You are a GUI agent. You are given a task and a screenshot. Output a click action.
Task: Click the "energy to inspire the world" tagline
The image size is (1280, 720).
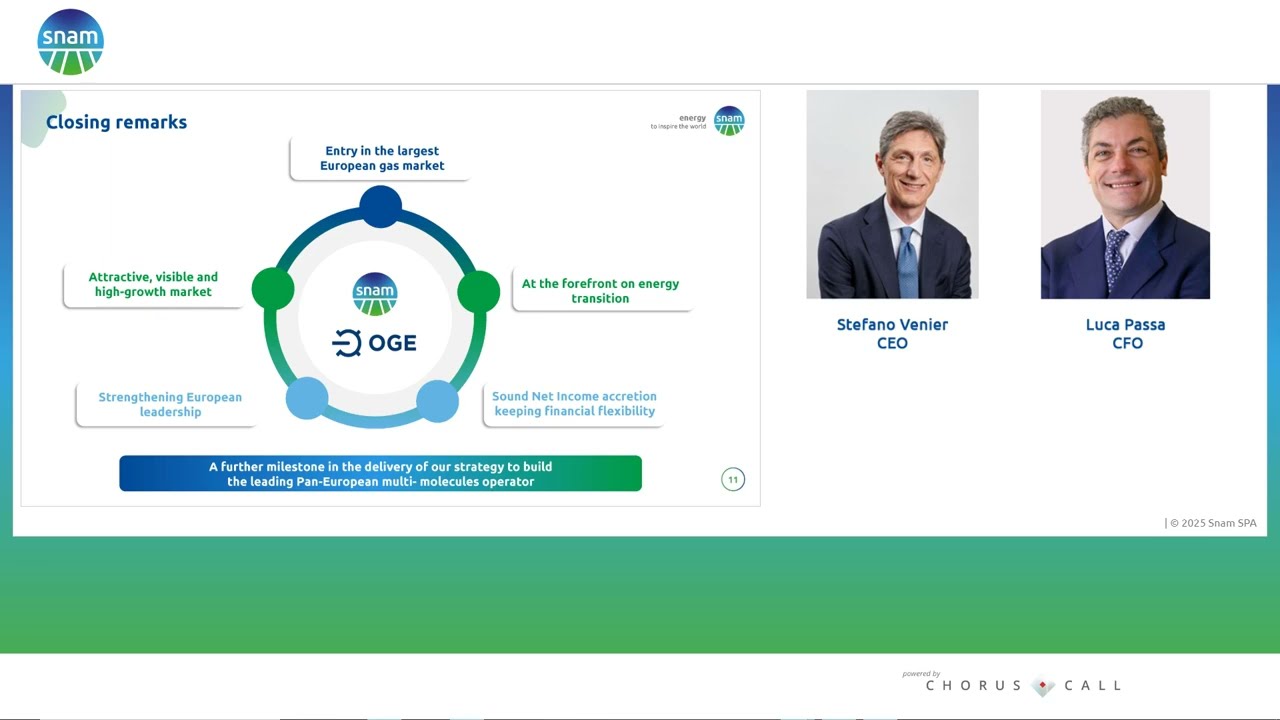[678, 122]
